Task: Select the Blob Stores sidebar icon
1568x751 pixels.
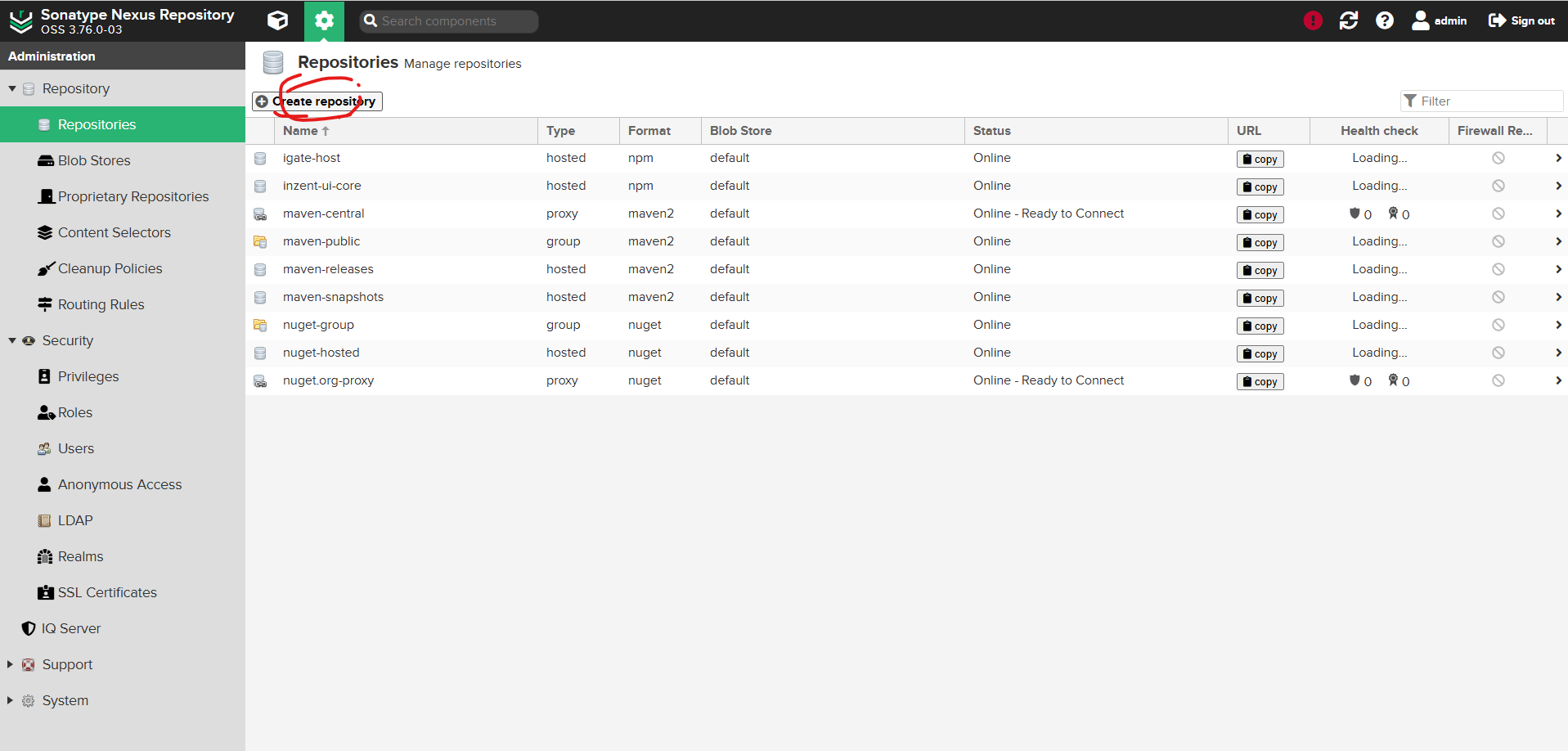Action: coord(45,160)
